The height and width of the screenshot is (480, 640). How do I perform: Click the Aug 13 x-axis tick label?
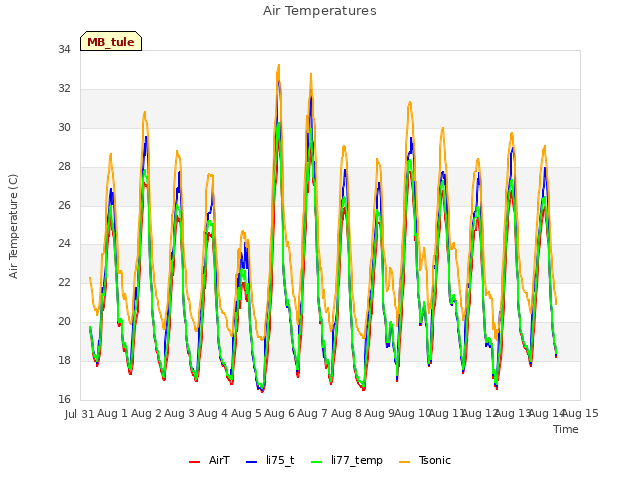point(513,413)
